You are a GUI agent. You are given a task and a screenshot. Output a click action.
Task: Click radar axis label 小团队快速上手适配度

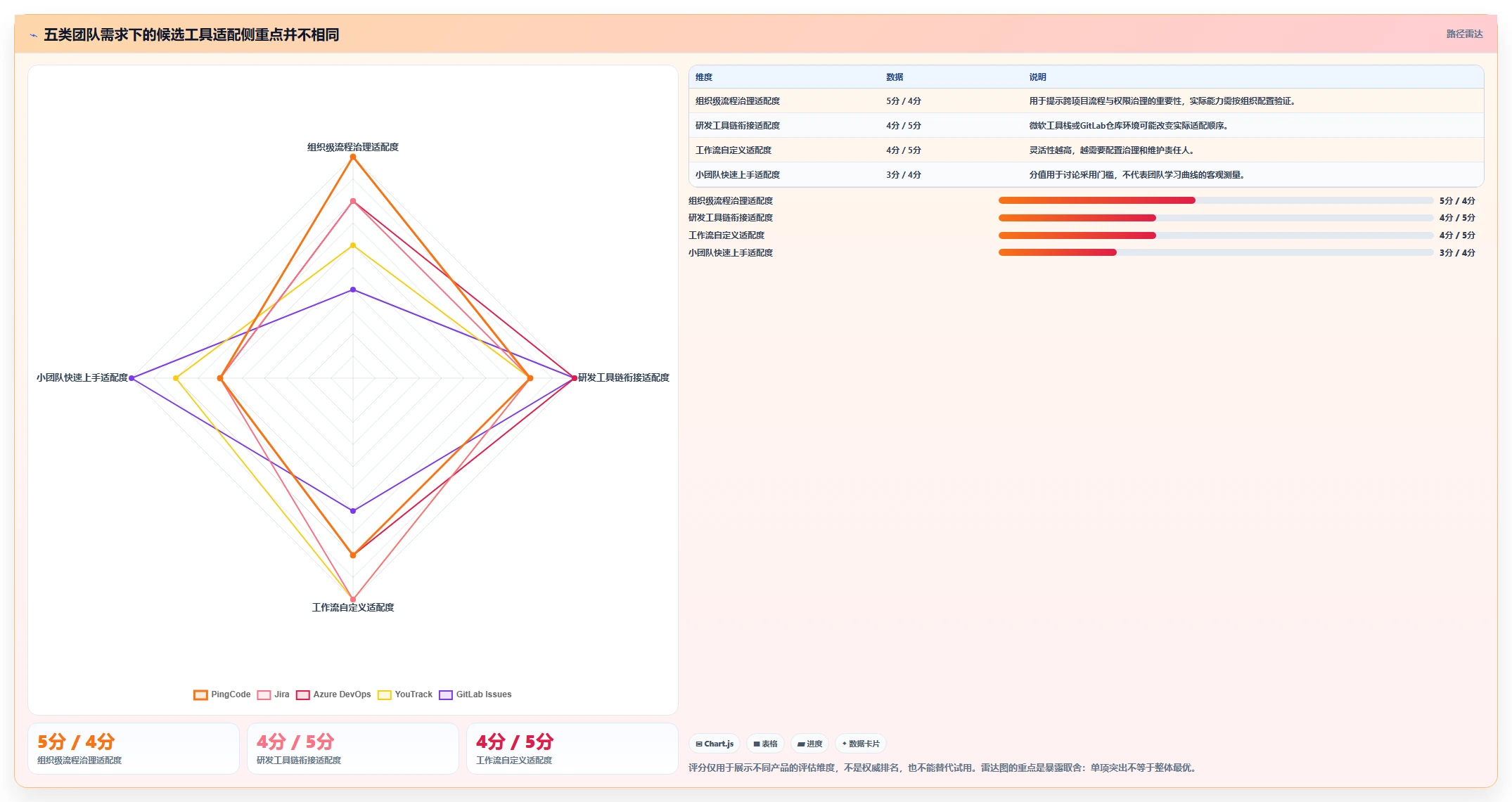(82, 378)
